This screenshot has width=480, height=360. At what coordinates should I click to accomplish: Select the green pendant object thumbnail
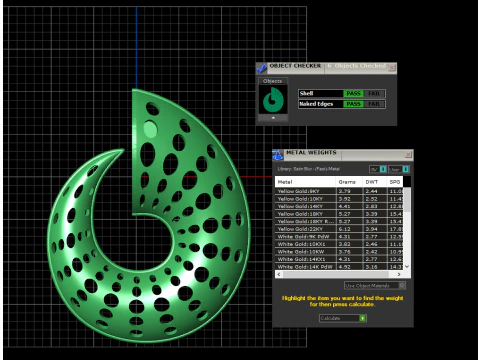[x=273, y=99]
